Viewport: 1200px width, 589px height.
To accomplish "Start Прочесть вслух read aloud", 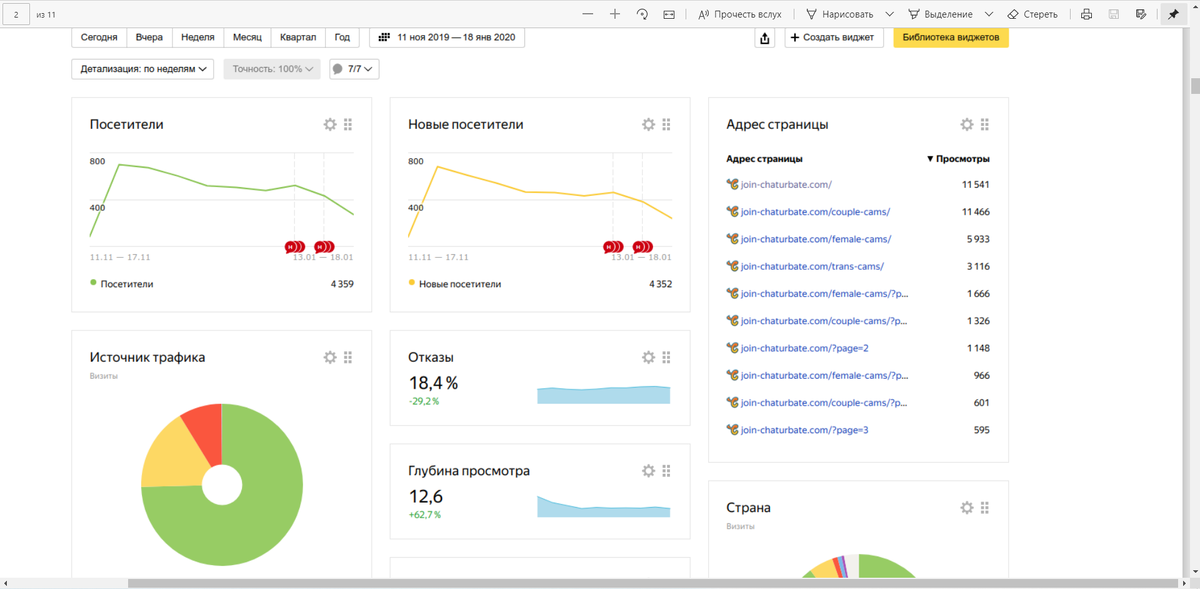I will point(739,14).
